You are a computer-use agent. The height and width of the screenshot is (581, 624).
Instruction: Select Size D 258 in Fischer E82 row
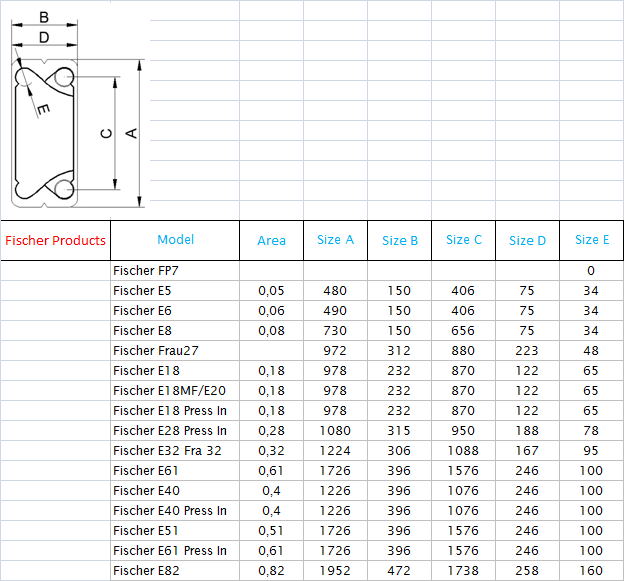click(x=527, y=570)
